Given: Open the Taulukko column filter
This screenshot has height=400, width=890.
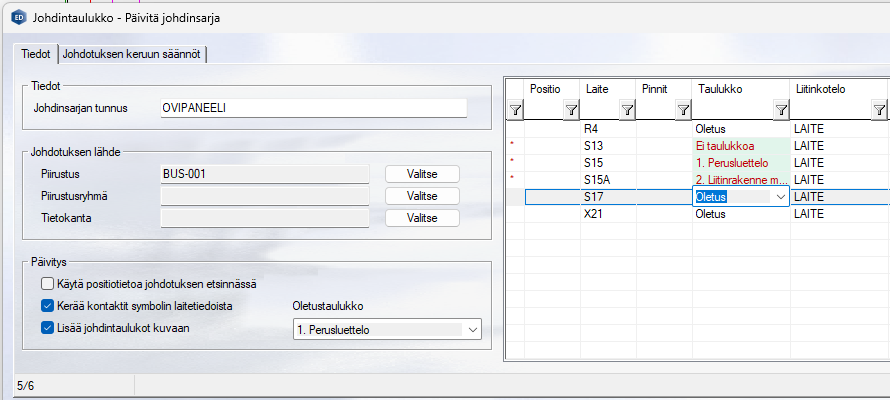Looking at the screenshot, I should point(781,110).
